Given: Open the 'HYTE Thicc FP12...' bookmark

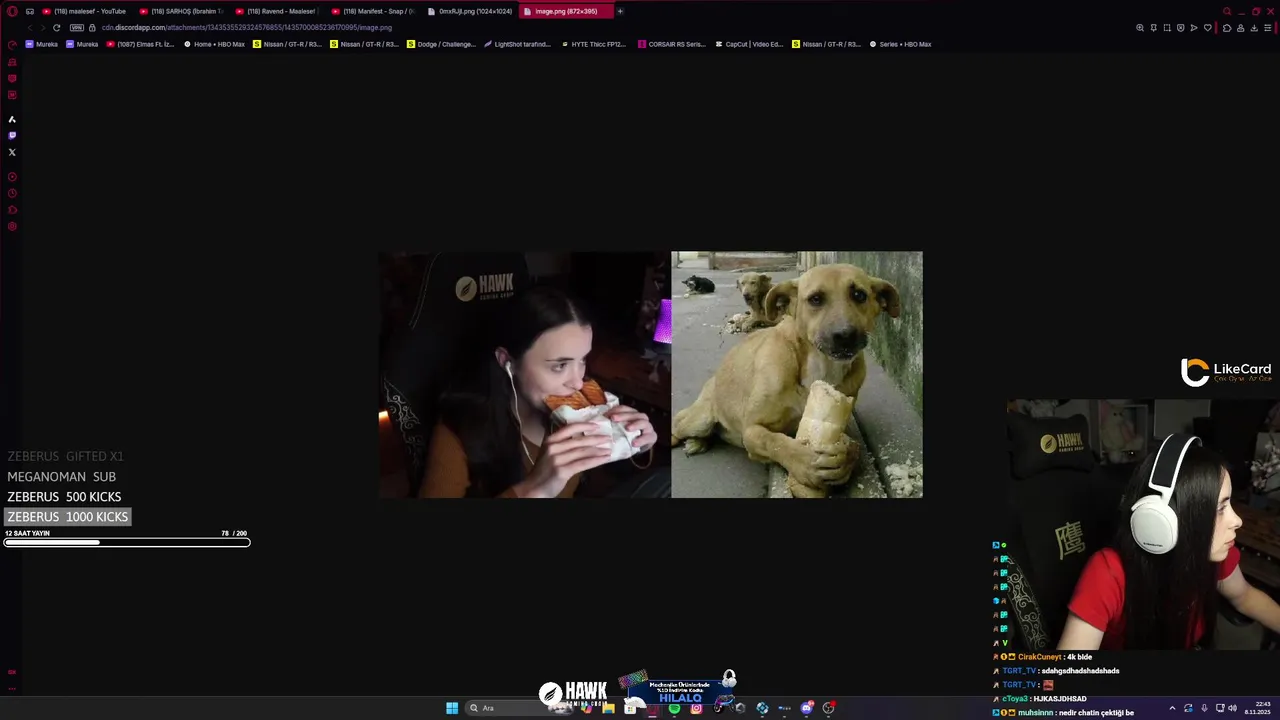Looking at the screenshot, I should click(593, 44).
